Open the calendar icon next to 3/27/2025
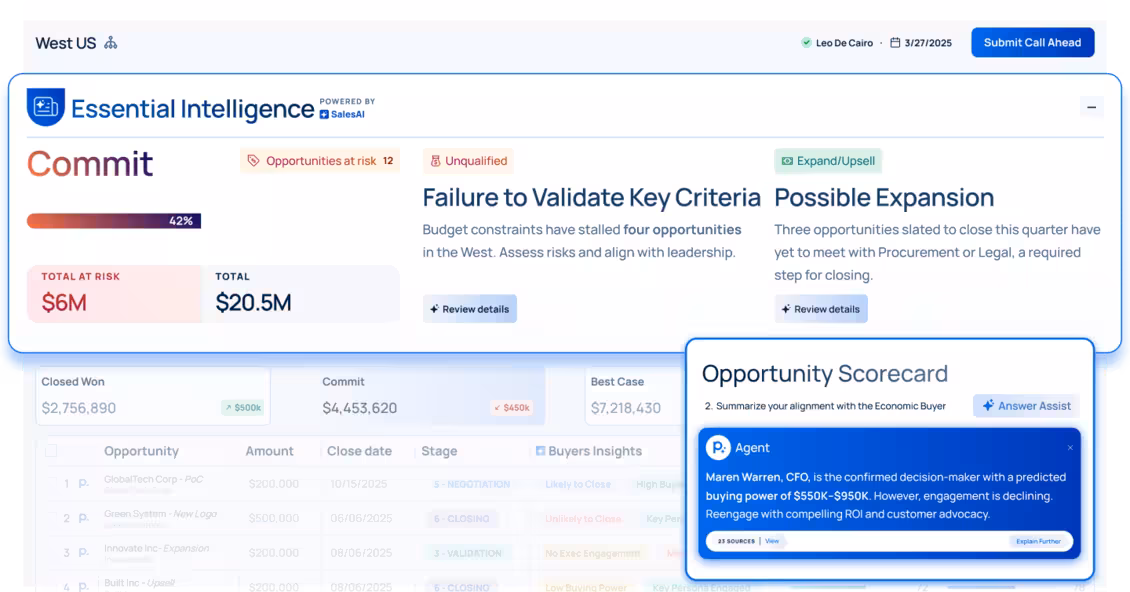Screen dimensions: 1130x592 [895, 43]
